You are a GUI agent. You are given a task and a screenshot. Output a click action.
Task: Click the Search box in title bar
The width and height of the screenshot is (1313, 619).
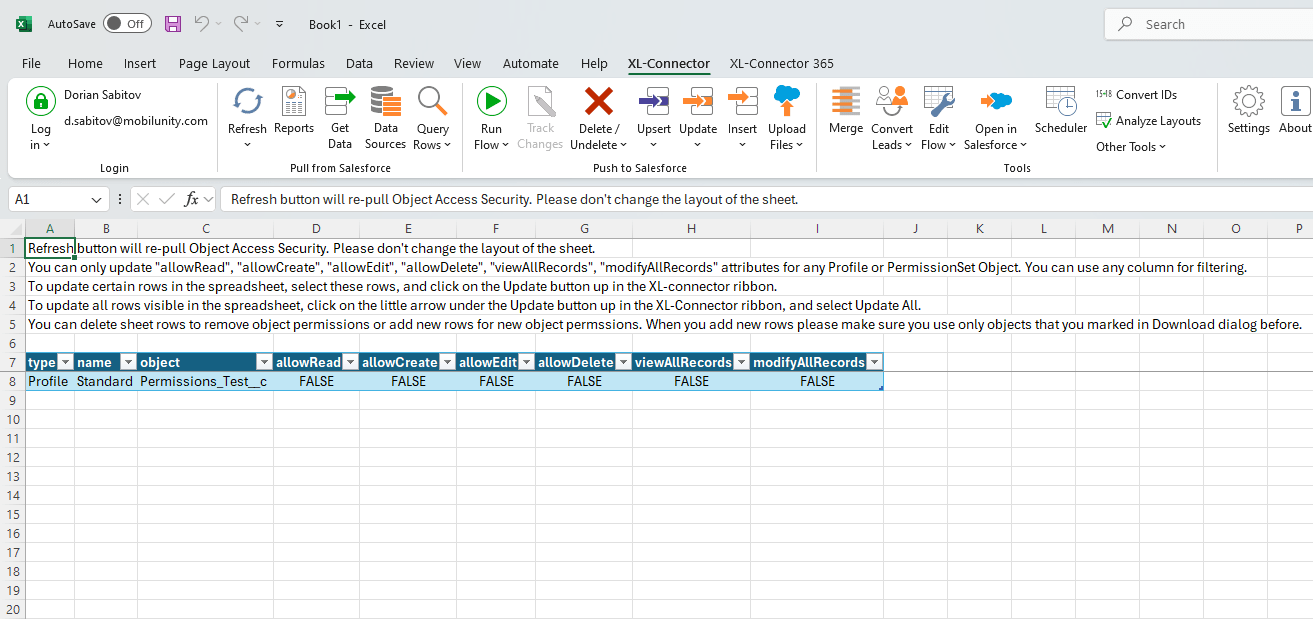[x=1208, y=24]
